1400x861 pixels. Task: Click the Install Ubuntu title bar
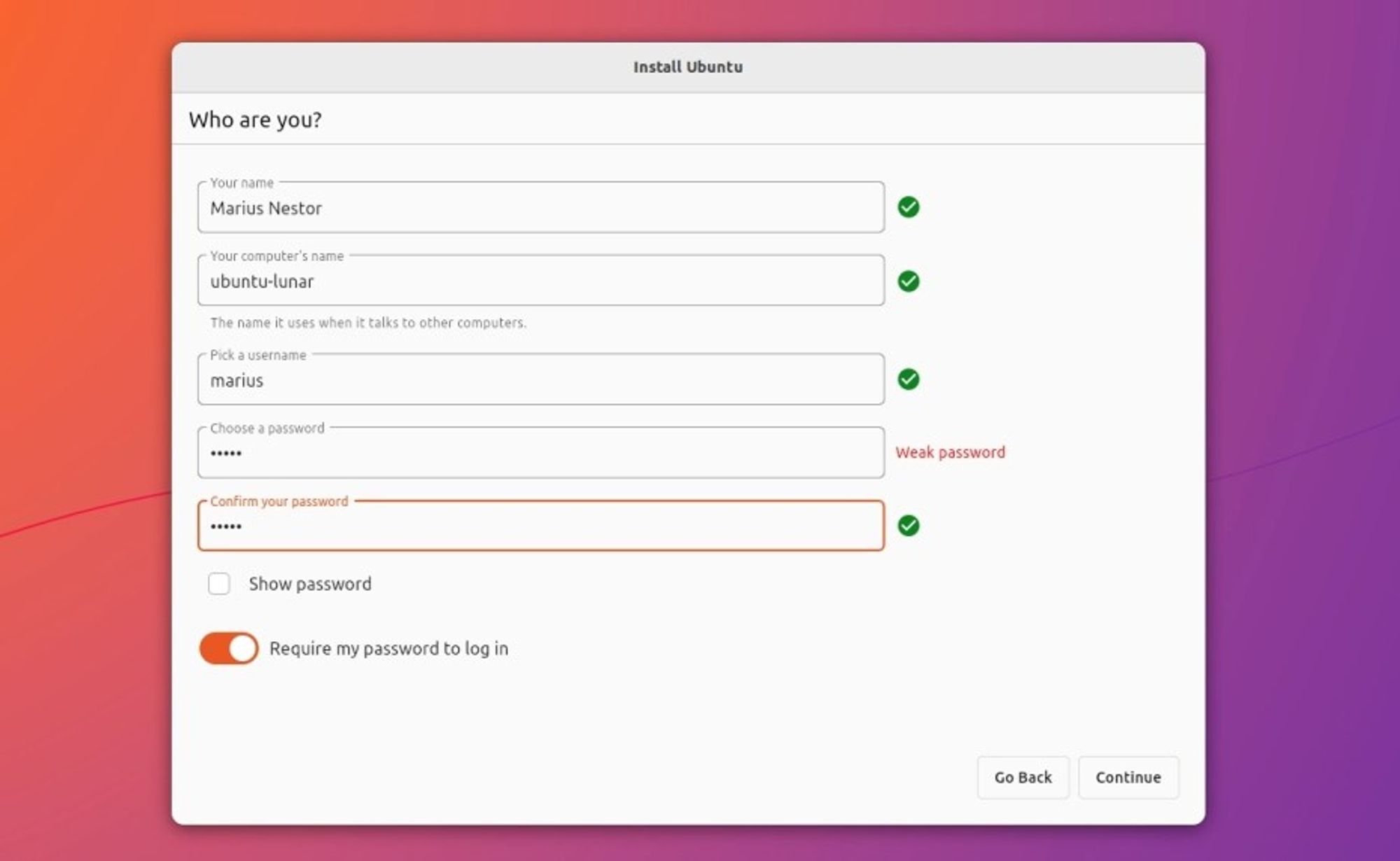tap(687, 66)
